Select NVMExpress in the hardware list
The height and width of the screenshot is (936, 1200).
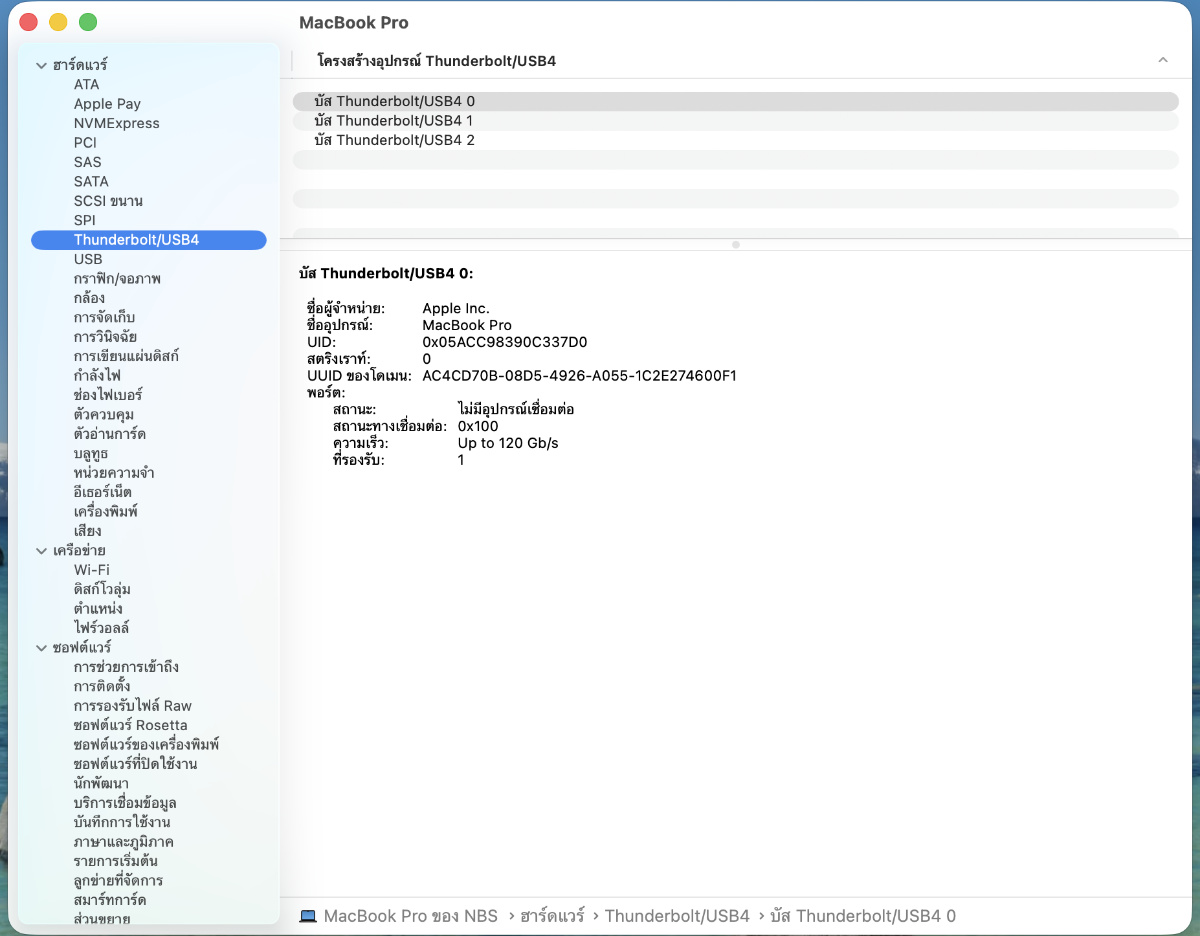(116, 123)
